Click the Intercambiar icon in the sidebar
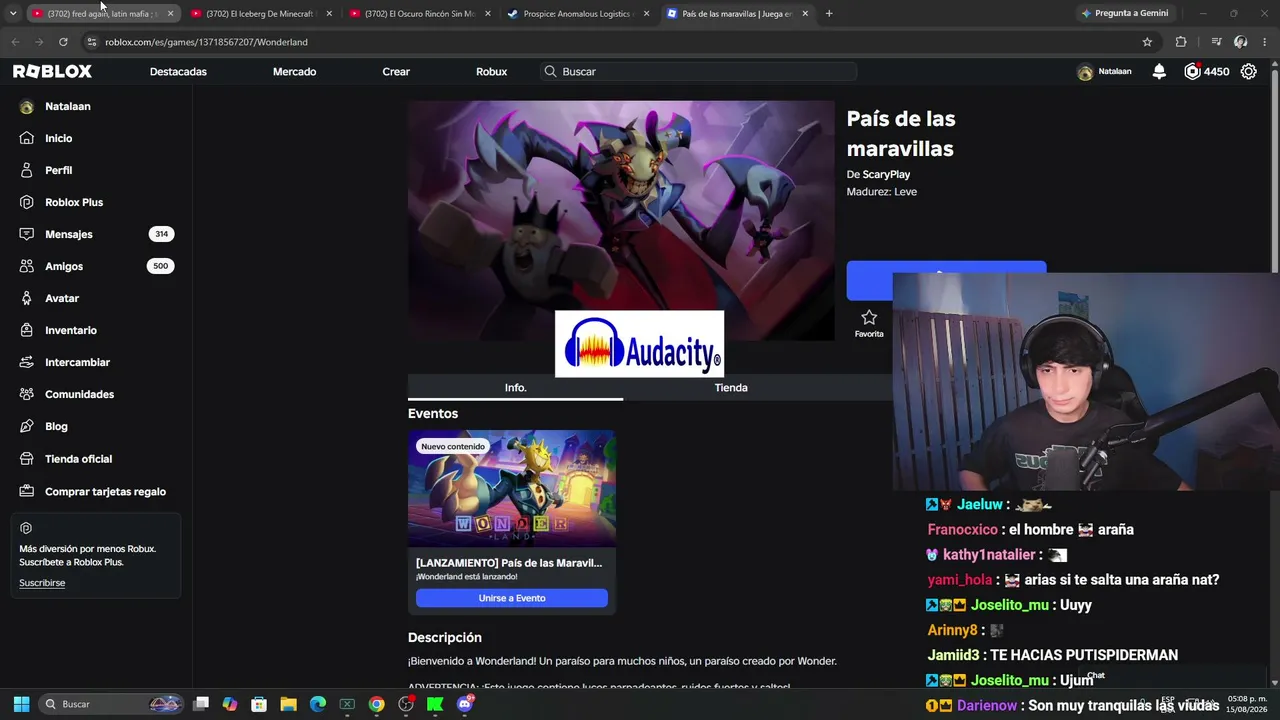Screen dimensions: 1280x720 (27, 362)
